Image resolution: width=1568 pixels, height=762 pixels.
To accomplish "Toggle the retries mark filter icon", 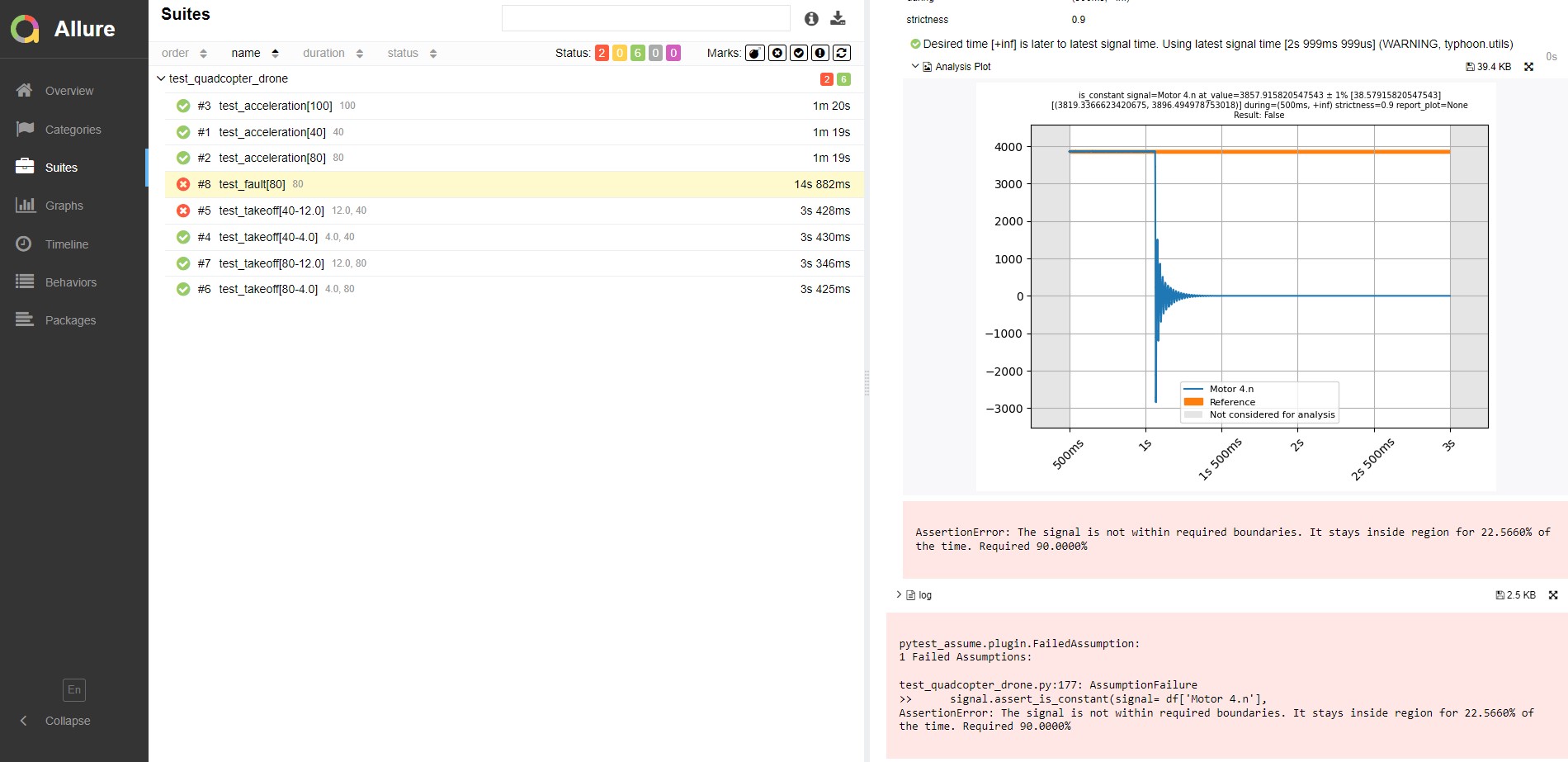I will click(x=841, y=53).
